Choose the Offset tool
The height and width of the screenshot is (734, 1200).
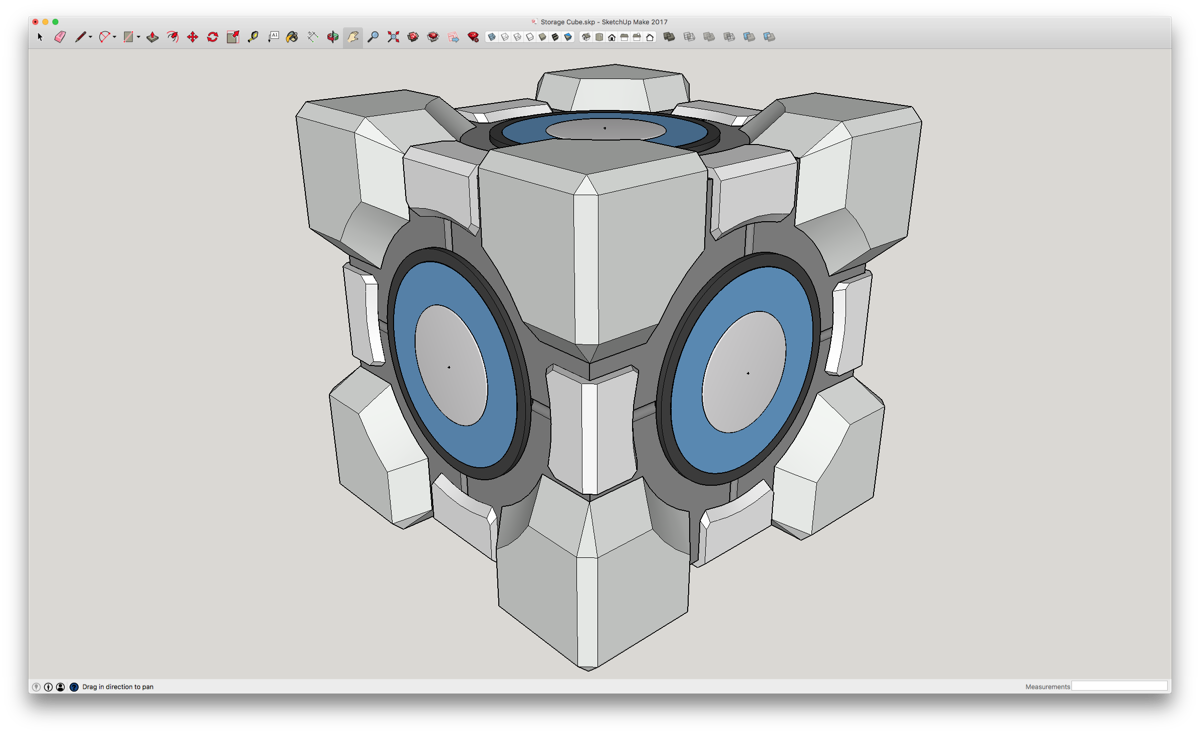[172, 37]
